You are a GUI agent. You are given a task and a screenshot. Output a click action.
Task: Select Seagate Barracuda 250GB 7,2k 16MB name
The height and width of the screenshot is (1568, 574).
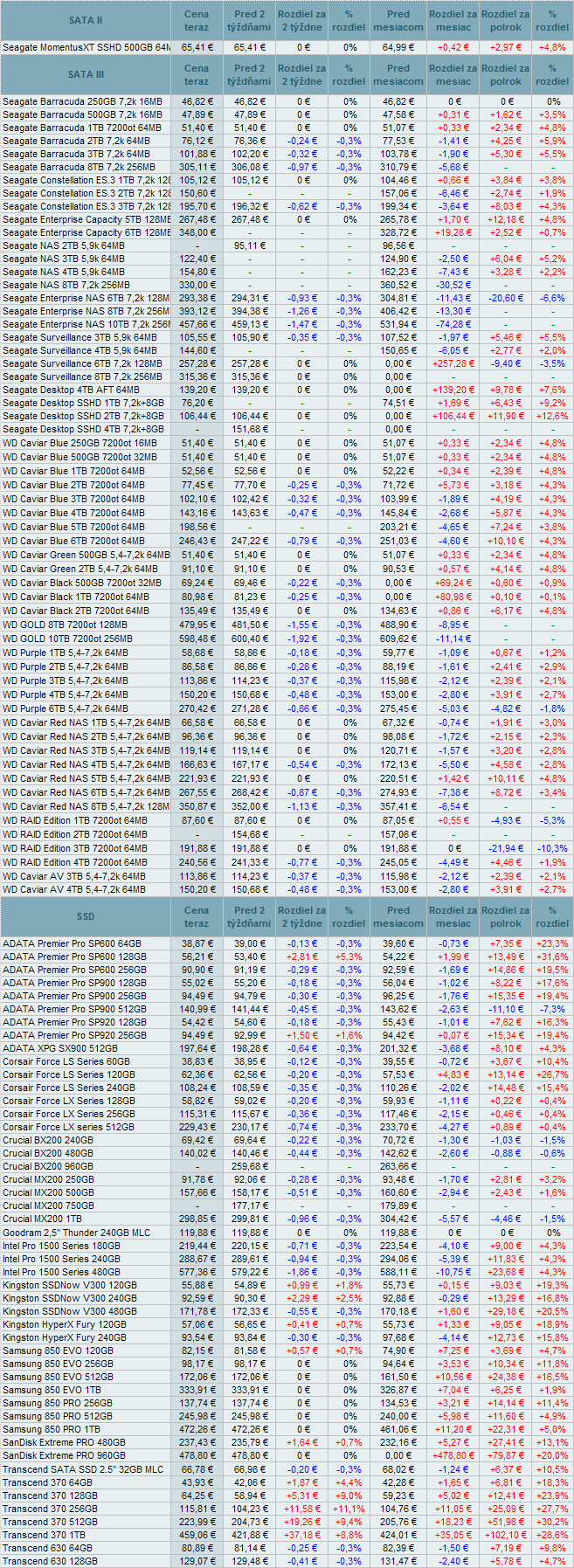tap(82, 101)
